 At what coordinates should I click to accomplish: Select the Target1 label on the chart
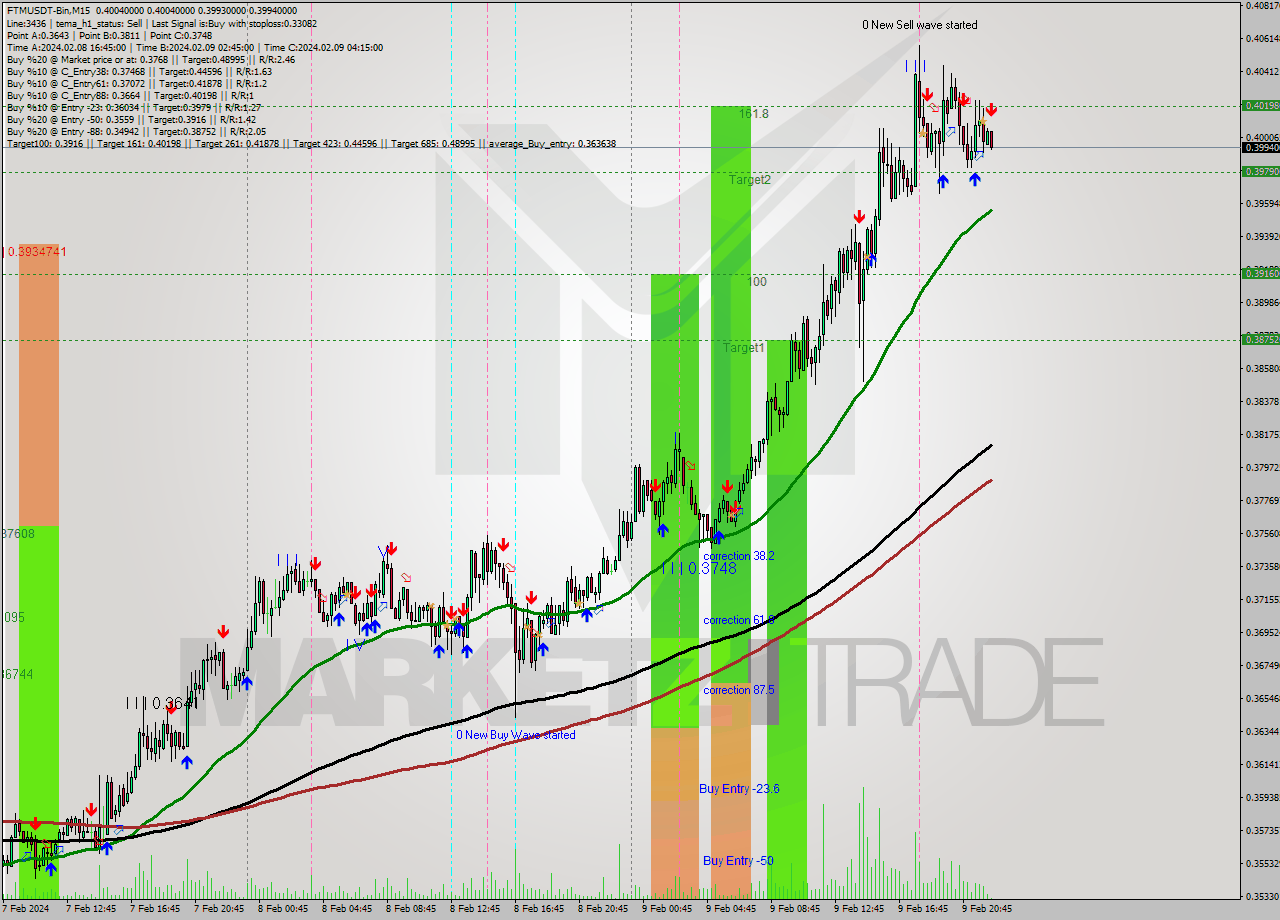pyautogui.click(x=744, y=348)
